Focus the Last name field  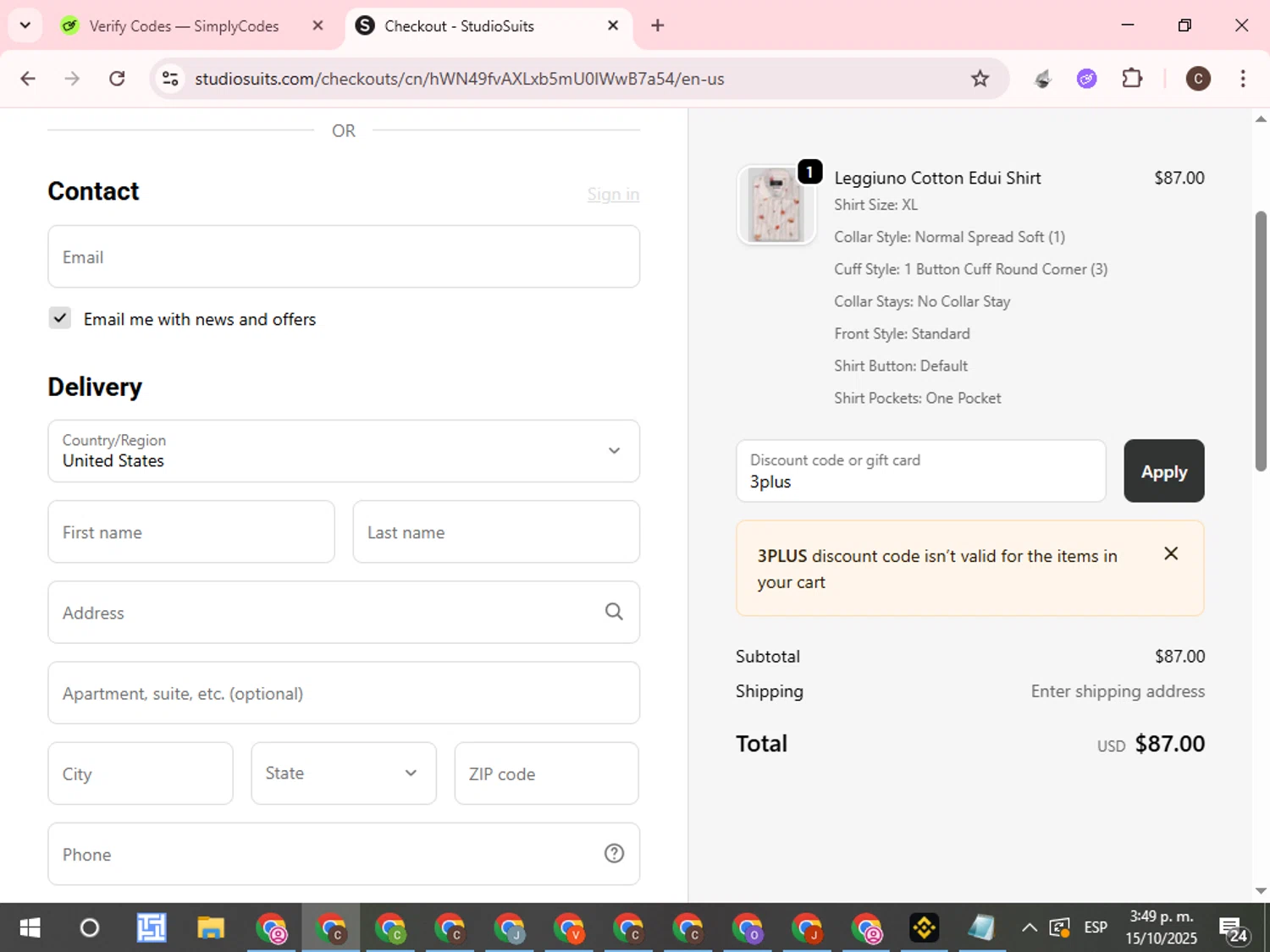click(496, 531)
